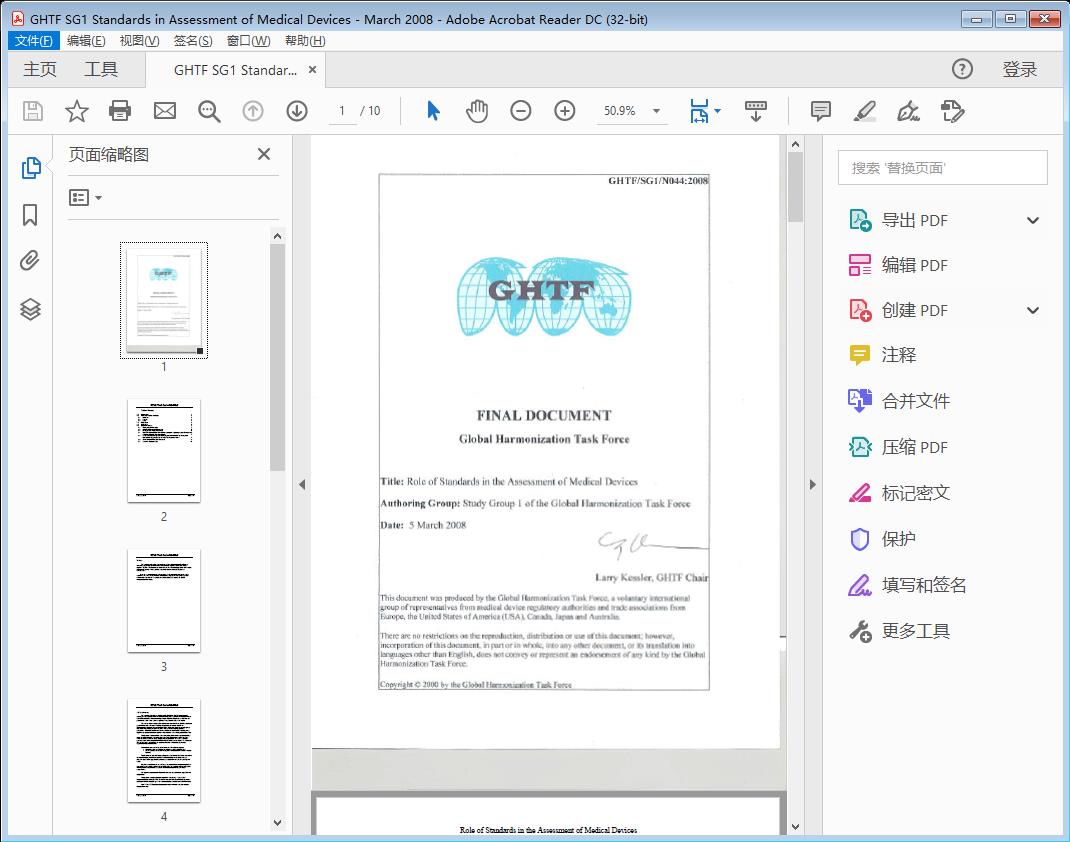This screenshot has width=1070, height=842.
Task: Activate the hand pan tool
Action: [477, 111]
